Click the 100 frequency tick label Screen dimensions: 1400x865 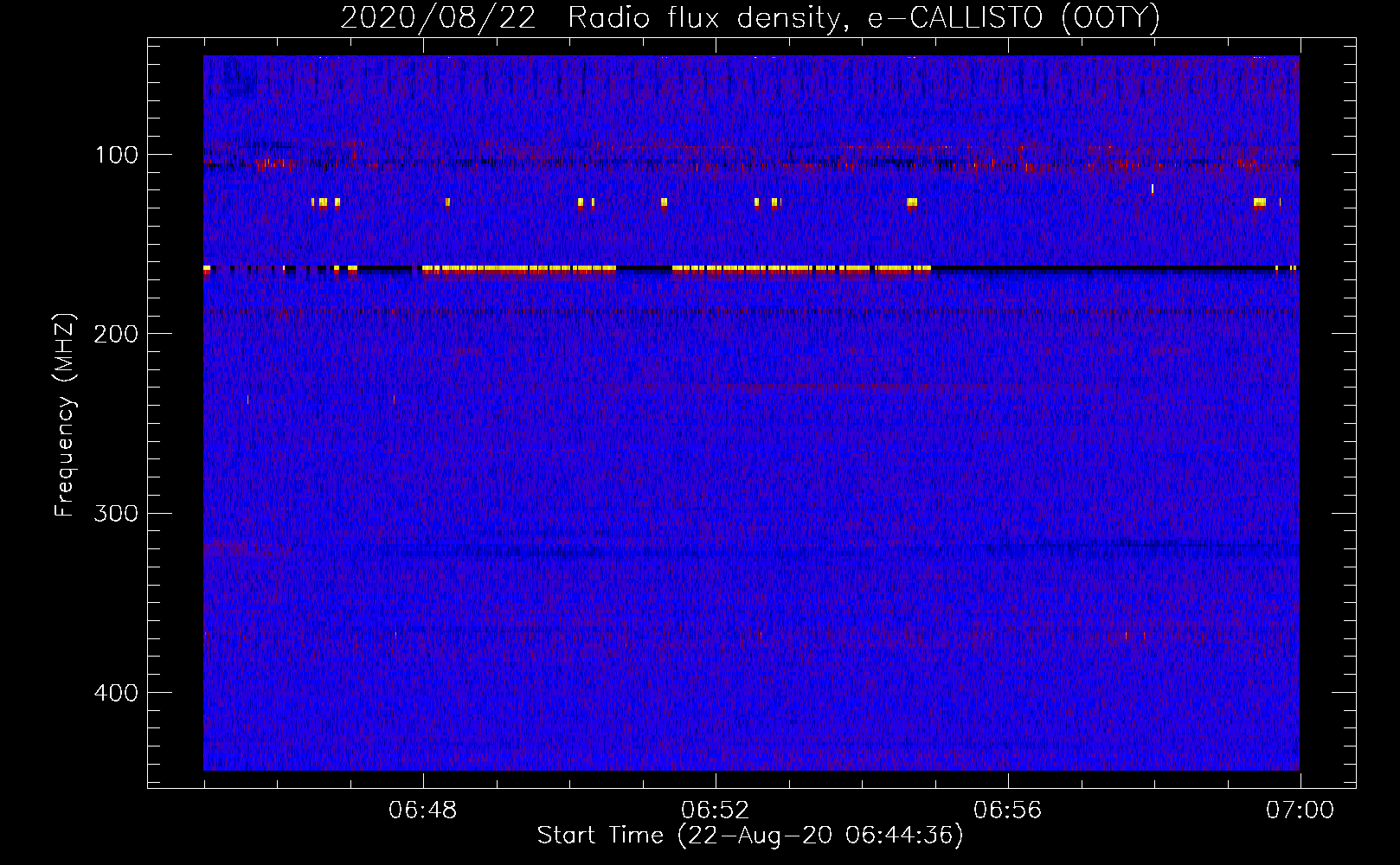point(117,155)
